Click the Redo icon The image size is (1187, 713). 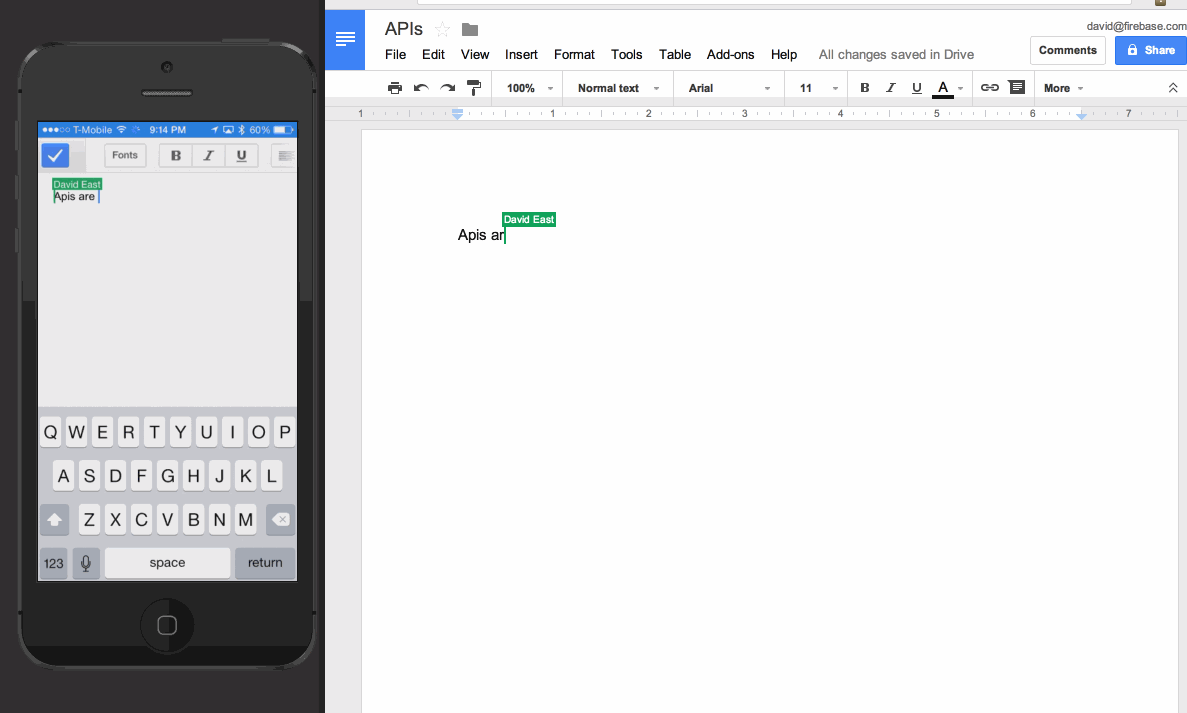tap(446, 87)
